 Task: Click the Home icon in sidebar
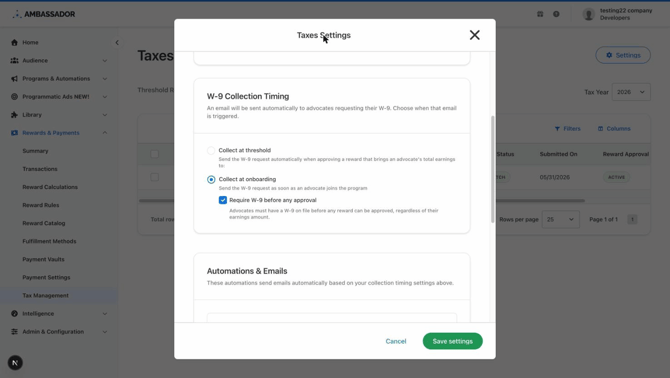(15, 42)
